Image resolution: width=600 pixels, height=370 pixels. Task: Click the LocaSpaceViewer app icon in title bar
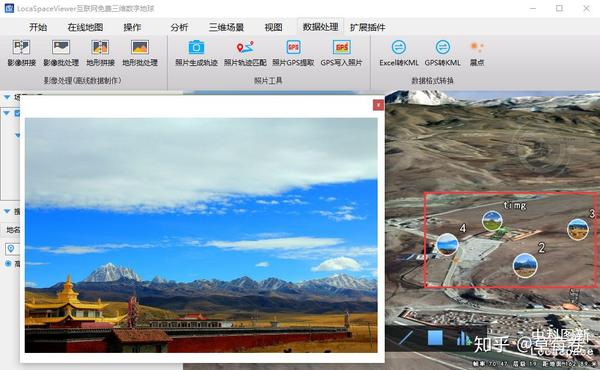(x=9, y=8)
